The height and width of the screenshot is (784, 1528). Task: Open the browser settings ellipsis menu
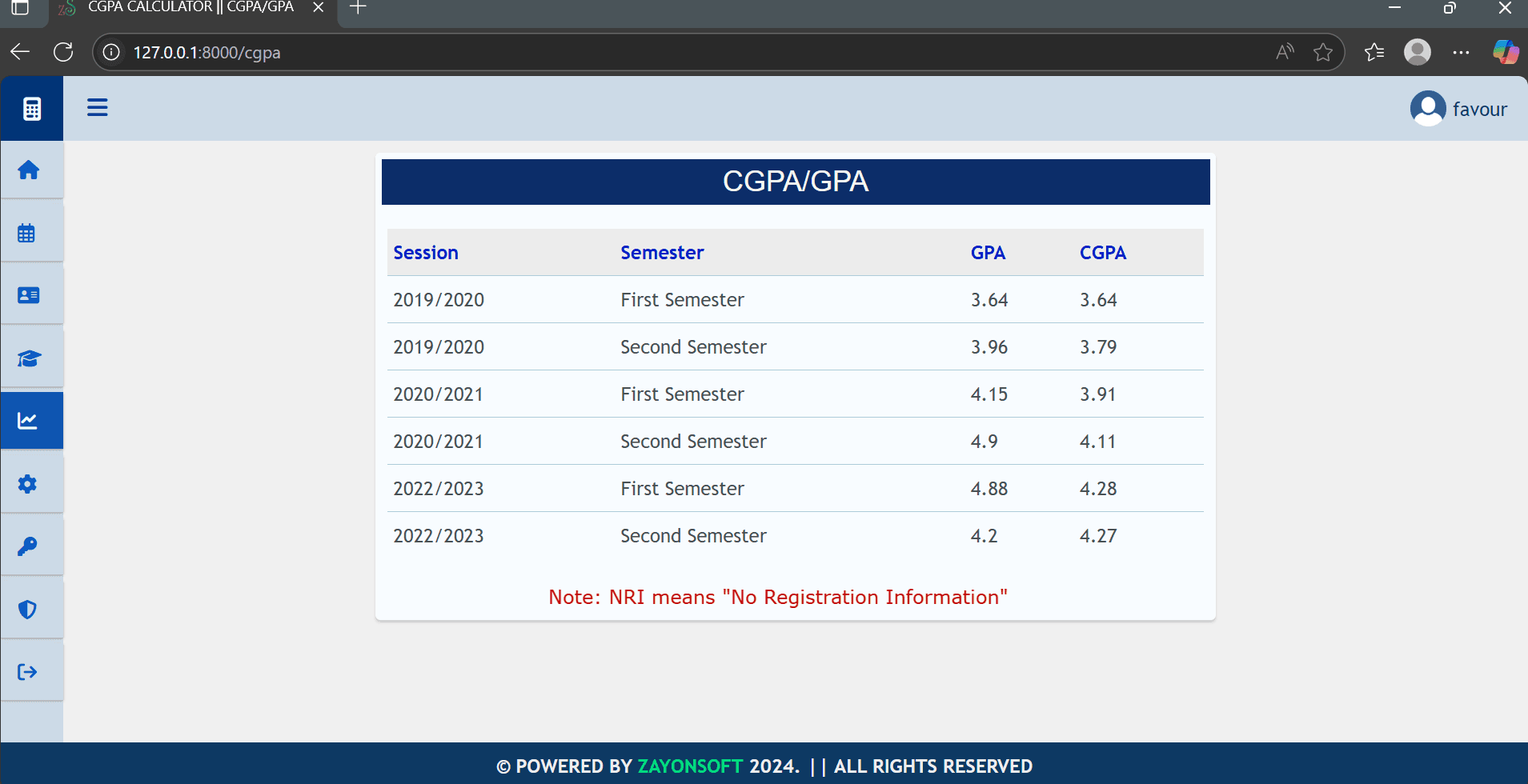click(1461, 53)
